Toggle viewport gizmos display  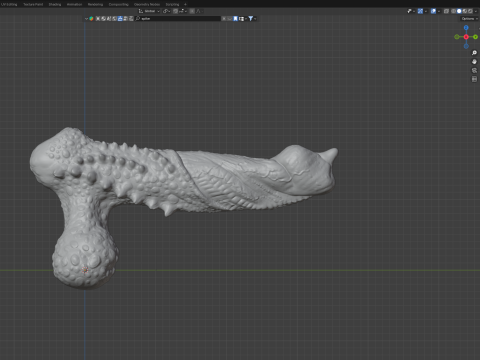420,11
